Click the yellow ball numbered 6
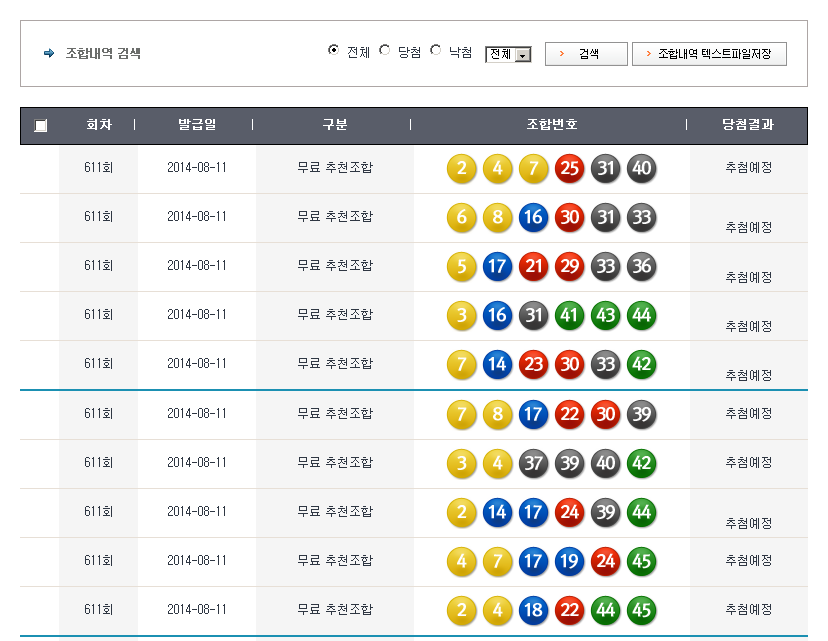The width and height of the screenshot is (828, 641). 461,217
